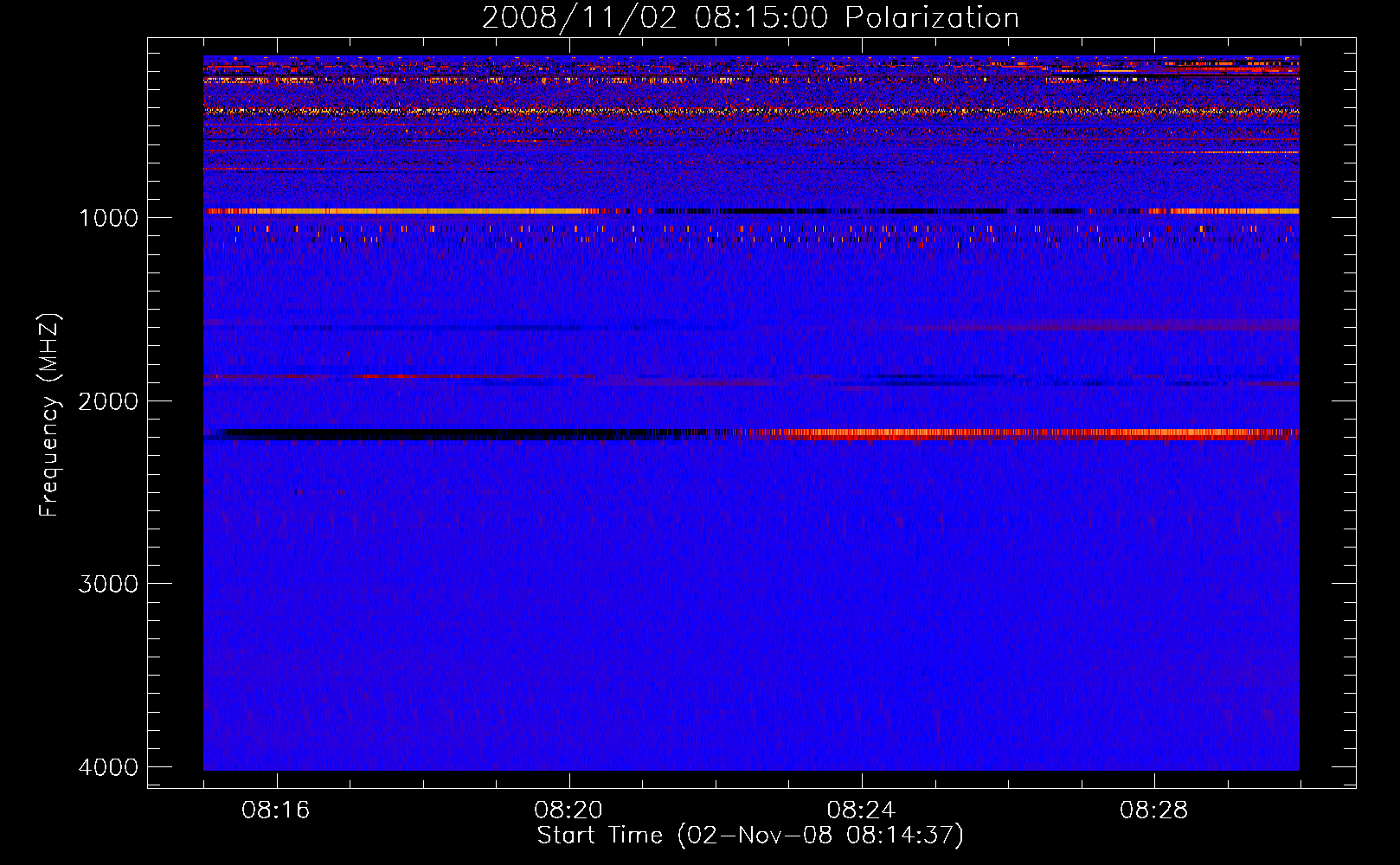
Task: Click the 3000 frequency tick label
Action: click(108, 584)
